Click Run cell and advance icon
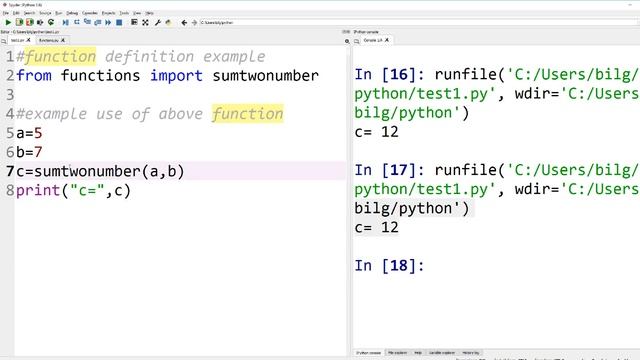The image size is (640, 360). [30, 22]
